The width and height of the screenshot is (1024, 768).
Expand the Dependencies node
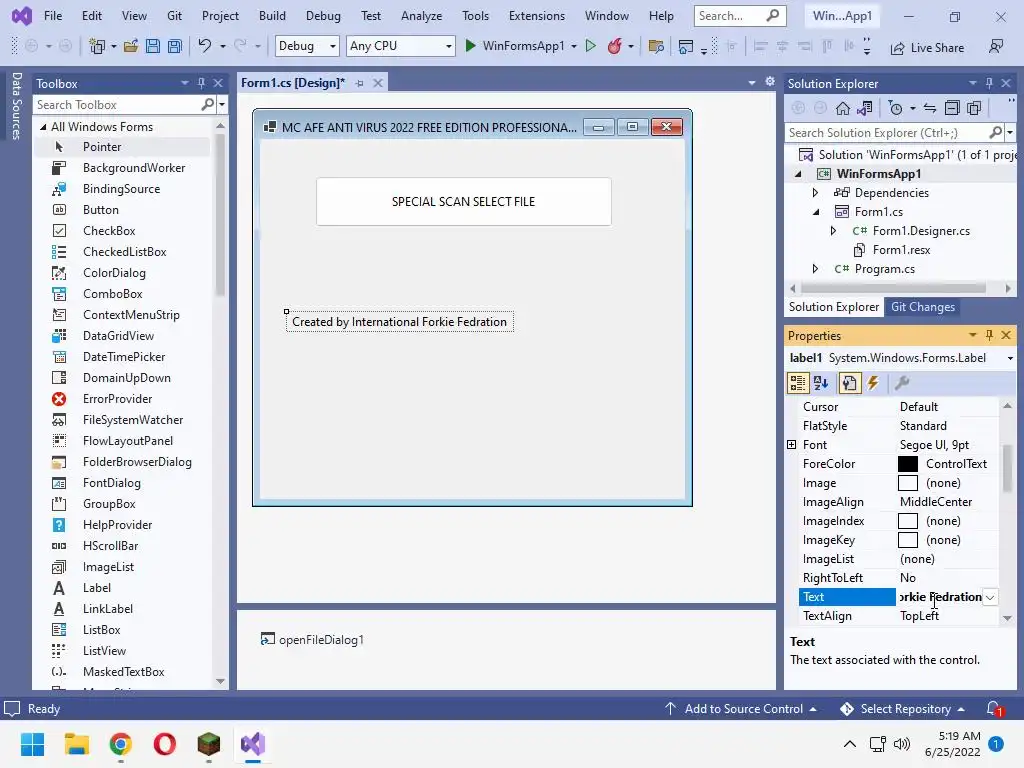tap(815, 193)
